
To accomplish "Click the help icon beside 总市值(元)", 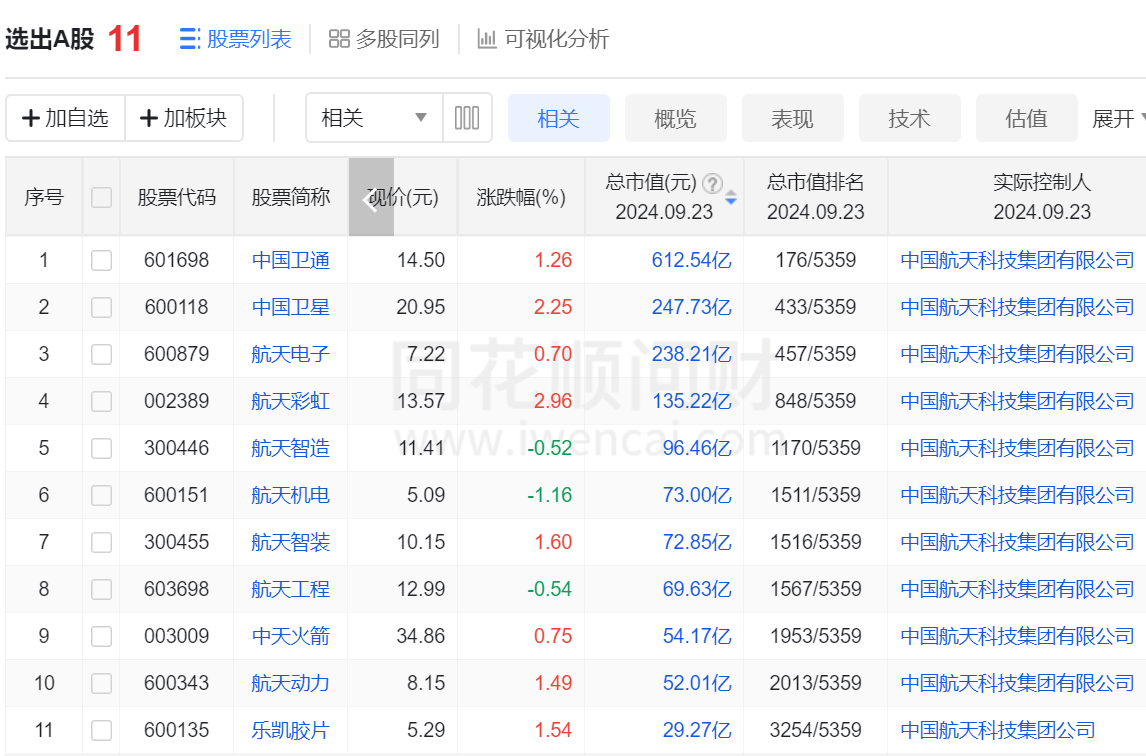I will 712,183.
